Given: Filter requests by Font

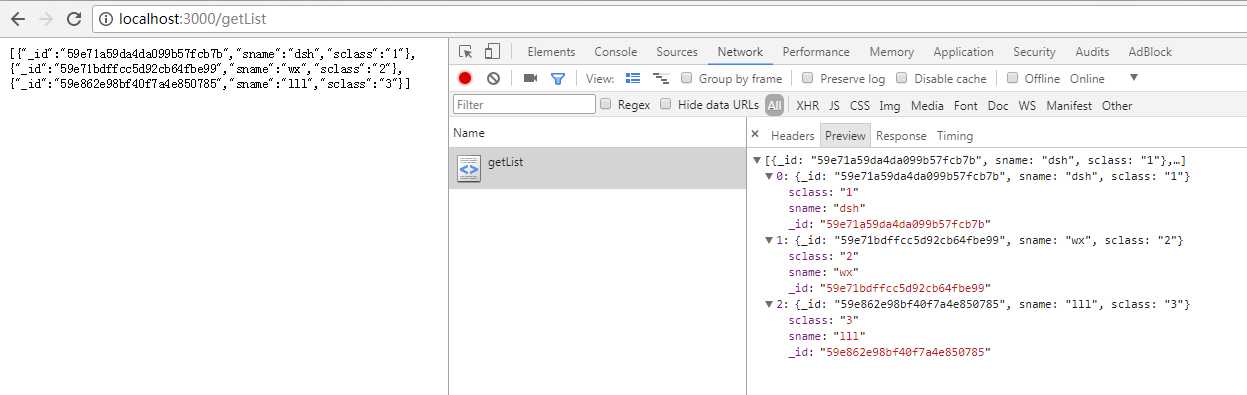Looking at the screenshot, I should [x=966, y=105].
